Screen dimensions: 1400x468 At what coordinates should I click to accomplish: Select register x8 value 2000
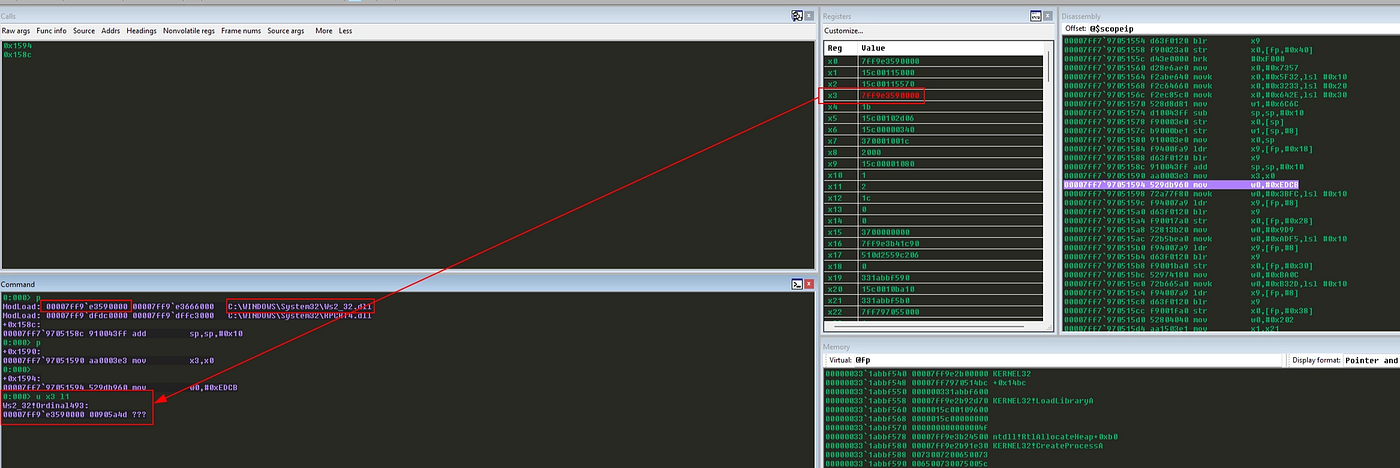pos(873,153)
